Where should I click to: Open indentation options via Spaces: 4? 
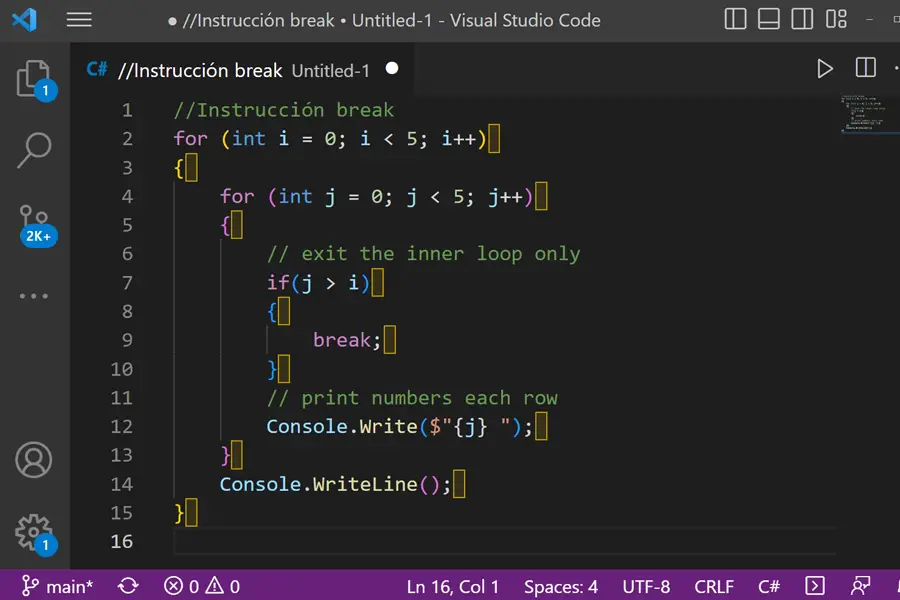point(561,586)
